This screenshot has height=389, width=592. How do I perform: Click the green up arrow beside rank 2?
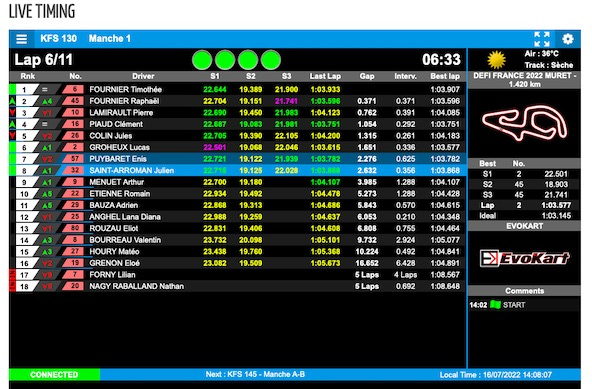tap(12, 101)
